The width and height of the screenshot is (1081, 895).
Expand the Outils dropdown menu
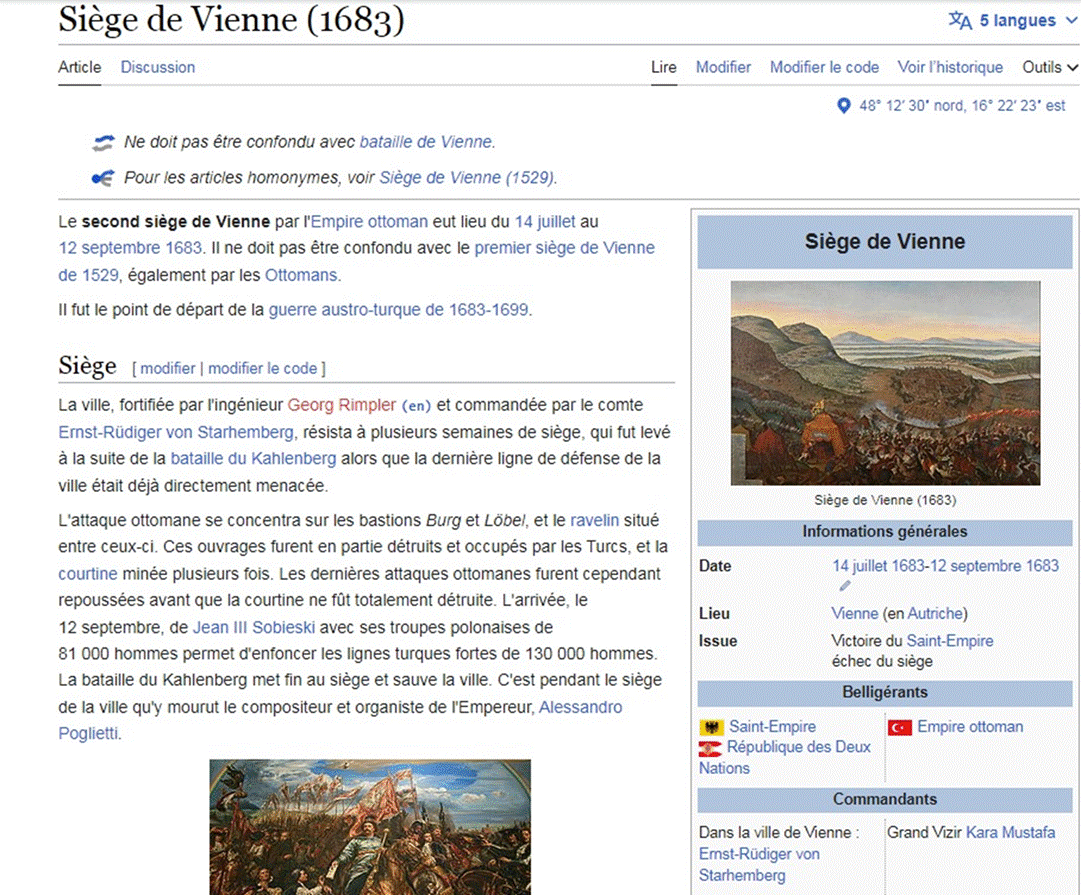pyautogui.click(x=1049, y=67)
